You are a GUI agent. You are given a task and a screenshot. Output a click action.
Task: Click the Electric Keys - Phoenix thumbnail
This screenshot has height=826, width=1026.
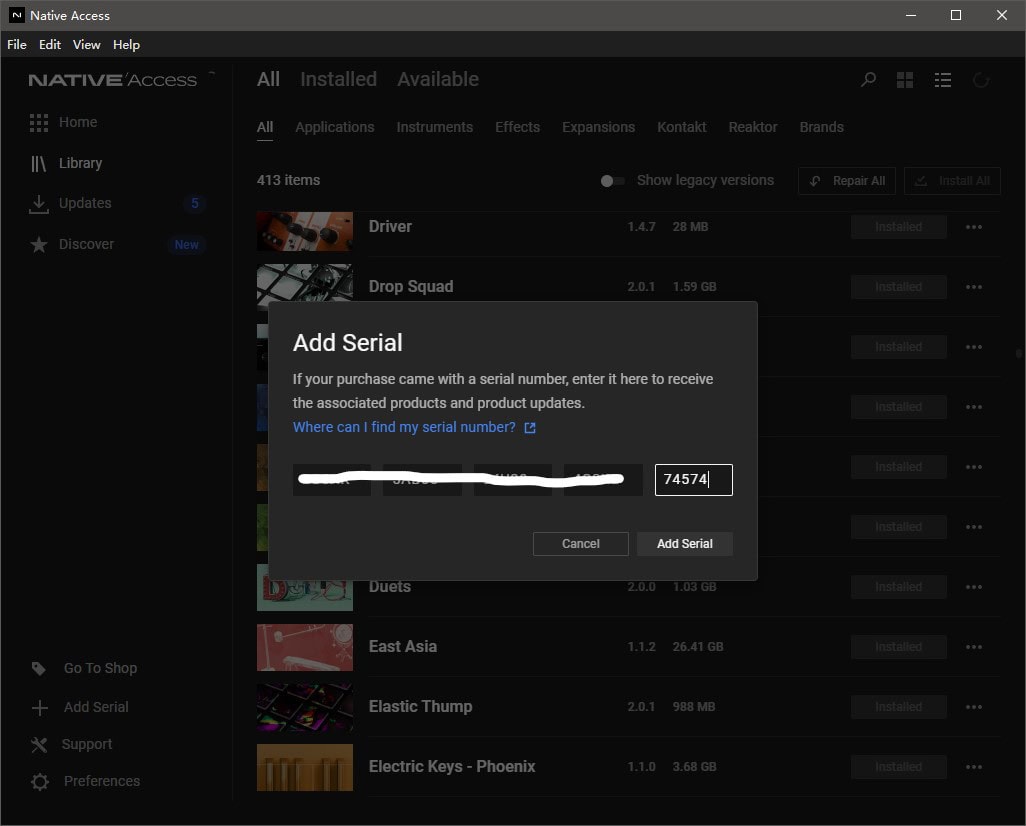pyautogui.click(x=305, y=767)
